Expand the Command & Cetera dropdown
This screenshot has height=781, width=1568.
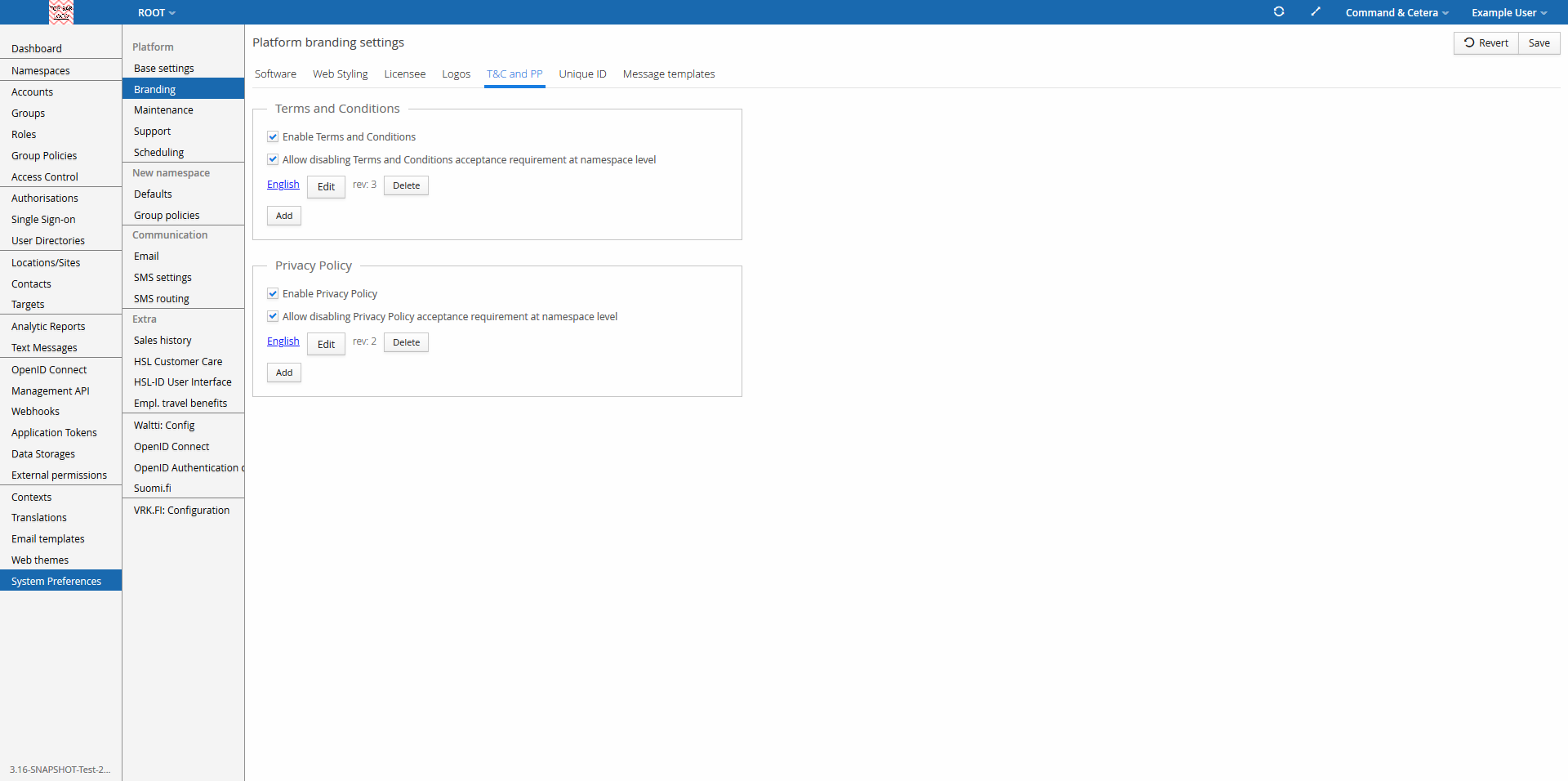[1396, 13]
